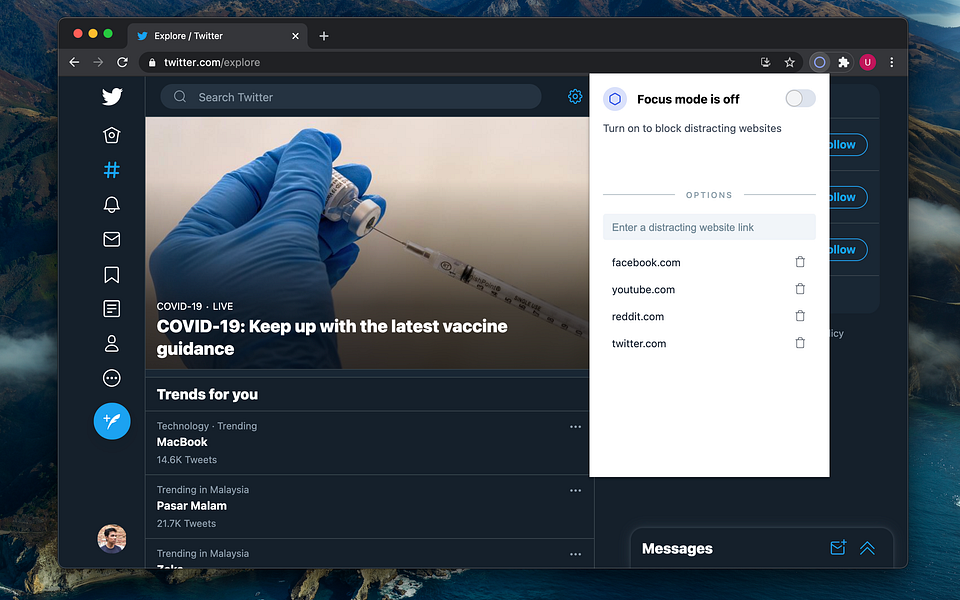The width and height of the screenshot is (960, 600).
Task: Open the More circle icon in sidebar
Action: coord(111,378)
